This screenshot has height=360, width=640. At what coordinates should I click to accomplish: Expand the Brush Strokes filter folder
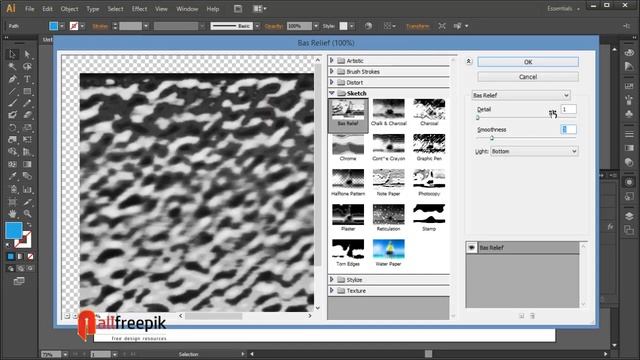coord(332,71)
